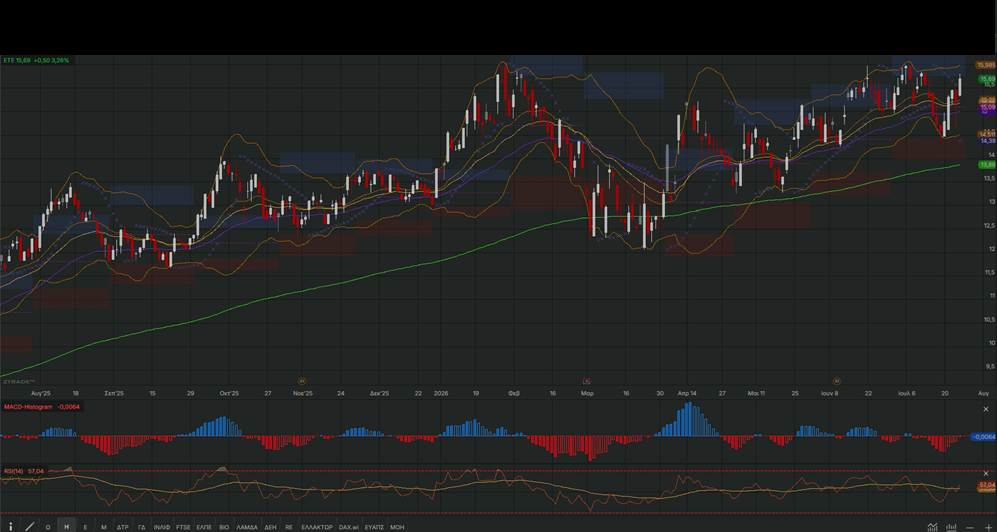Click the 57,04 RSI value tag
The width and height of the screenshot is (997, 532).
coord(987,485)
